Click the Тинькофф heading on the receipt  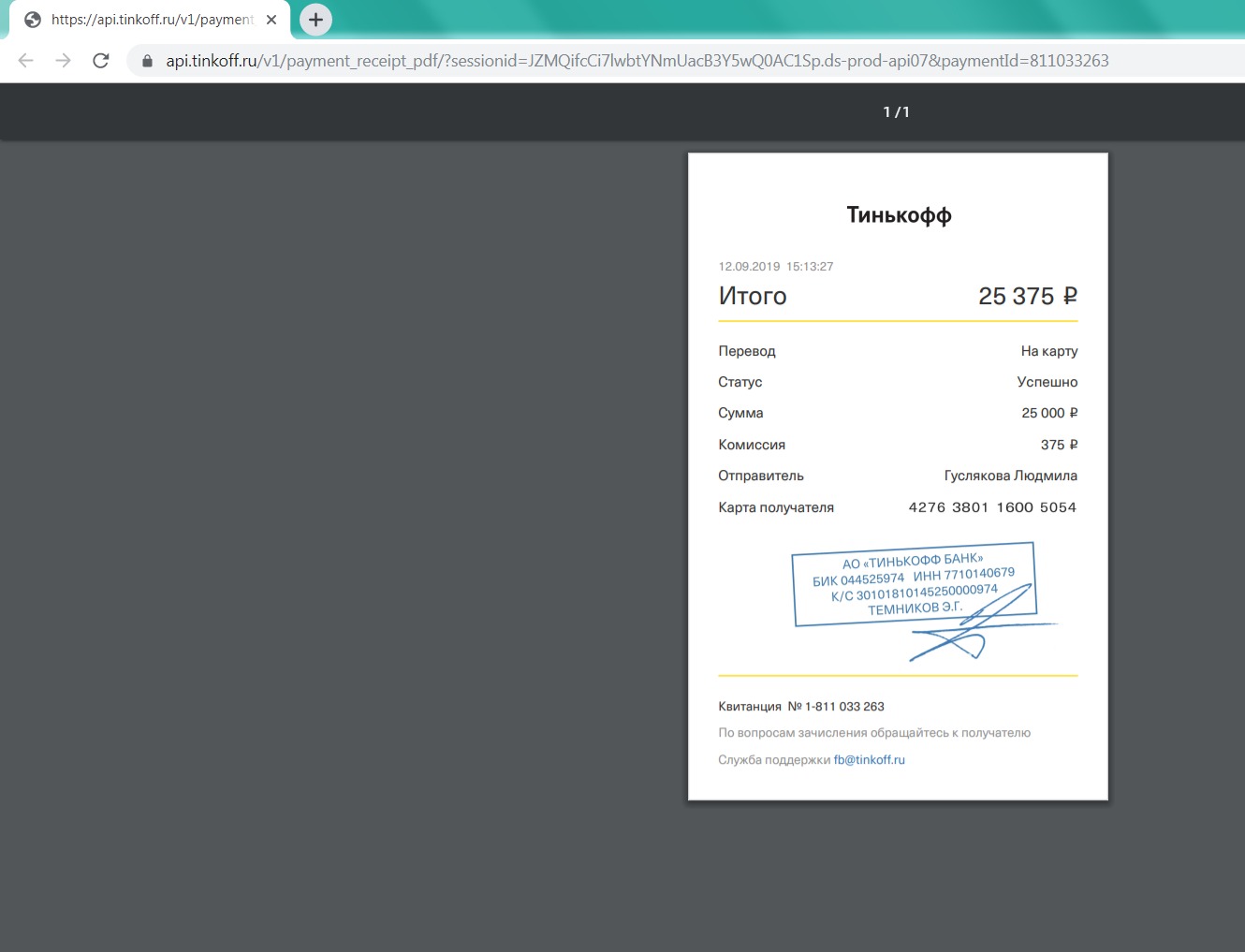(899, 215)
